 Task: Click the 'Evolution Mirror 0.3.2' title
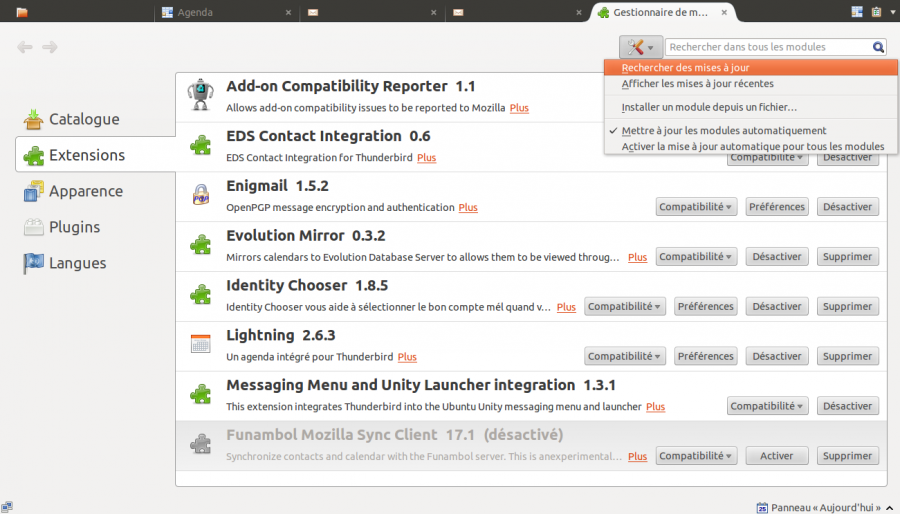click(x=305, y=236)
